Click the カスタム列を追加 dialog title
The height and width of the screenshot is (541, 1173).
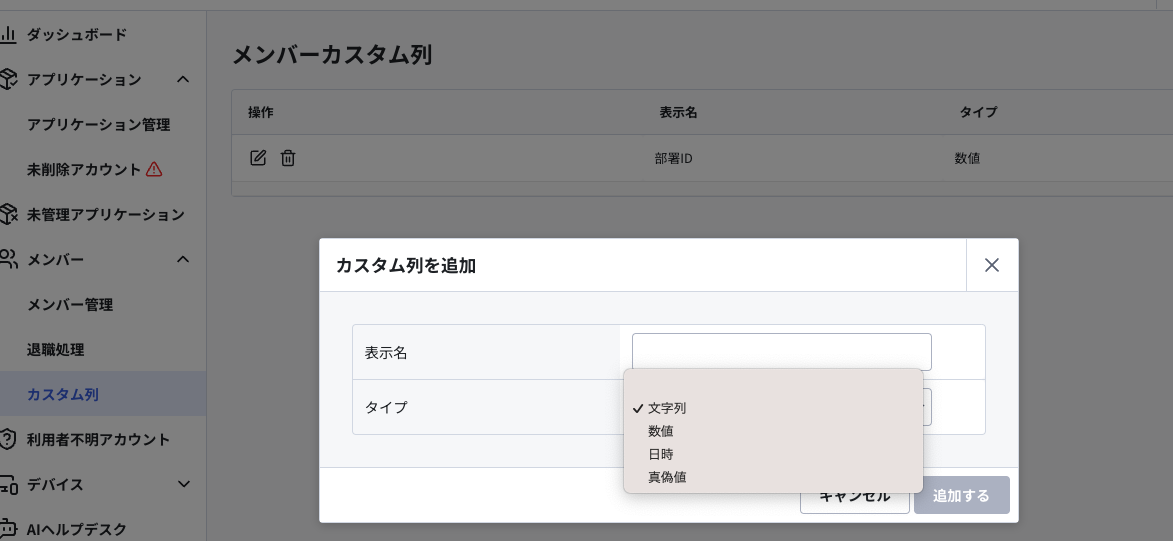click(x=406, y=265)
